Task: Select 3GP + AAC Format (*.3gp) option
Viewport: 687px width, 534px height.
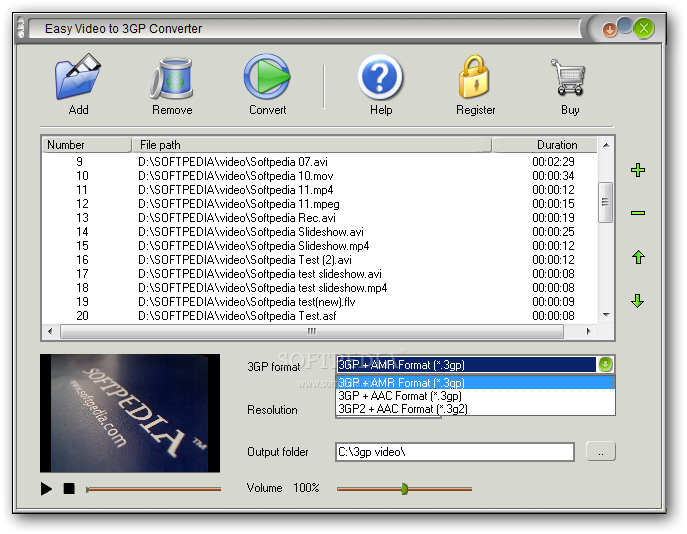Action: (x=475, y=396)
